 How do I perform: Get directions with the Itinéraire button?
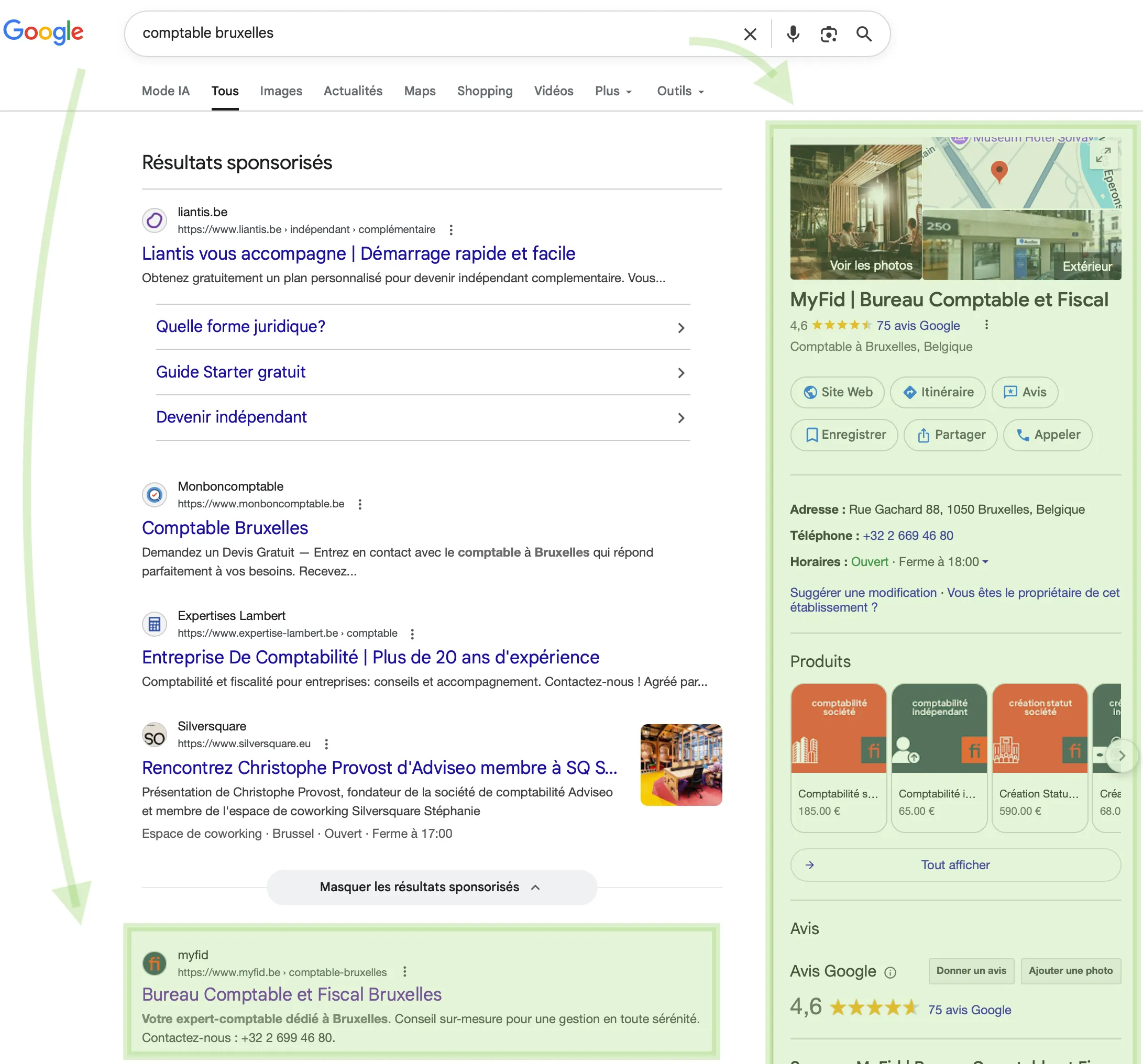point(937,392)
